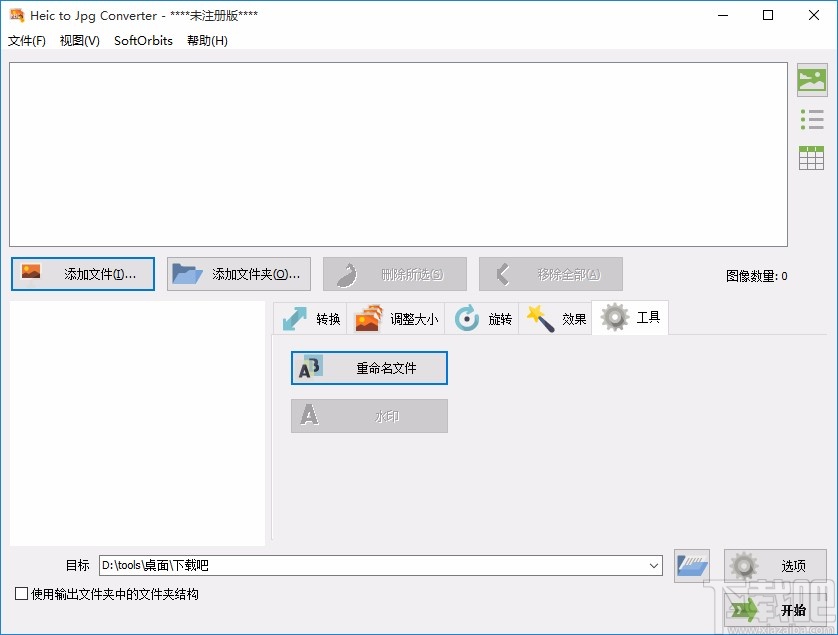Click the 重命名文件 rename files button
Viewport: 838px width, 635px height.
tap(368, 368)
